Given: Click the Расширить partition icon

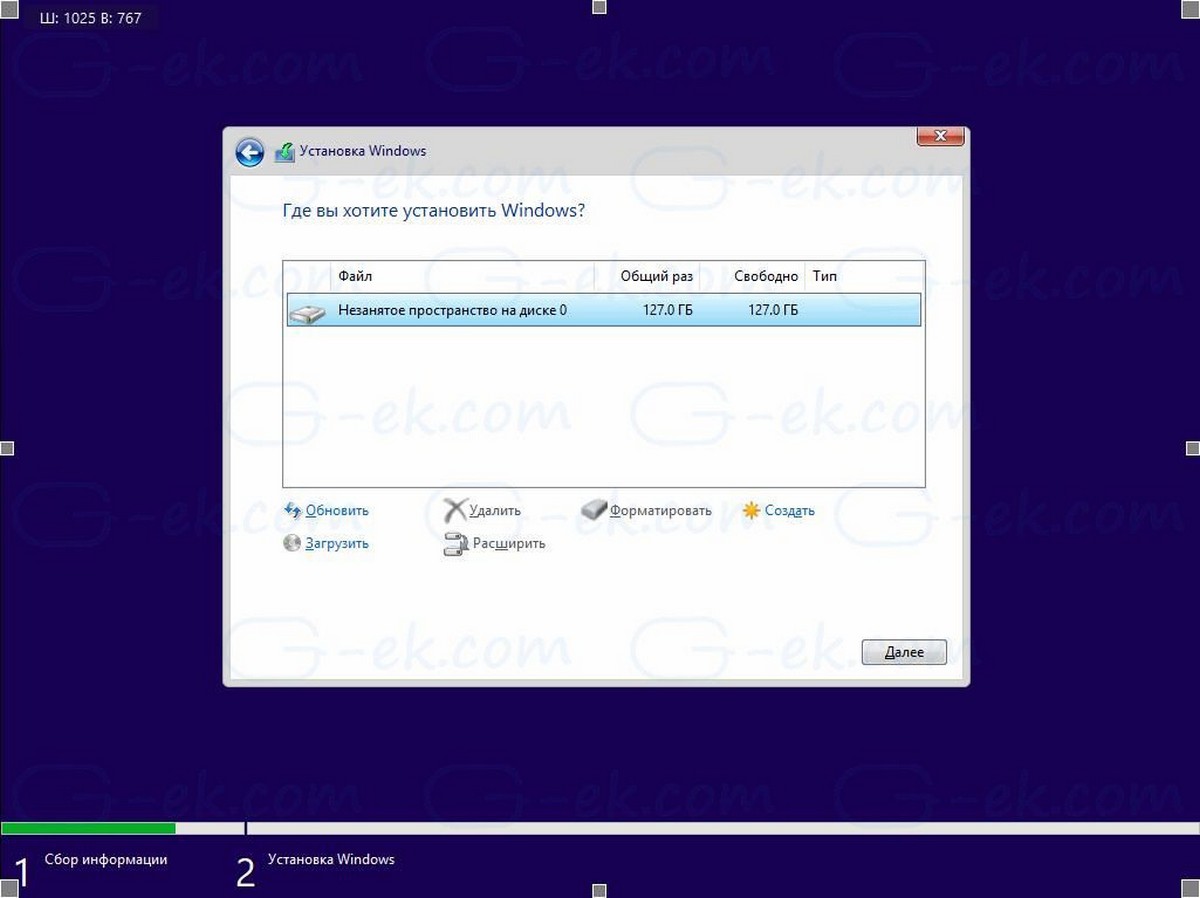Looking at the screenshot, I should click(x=455, y=544).
